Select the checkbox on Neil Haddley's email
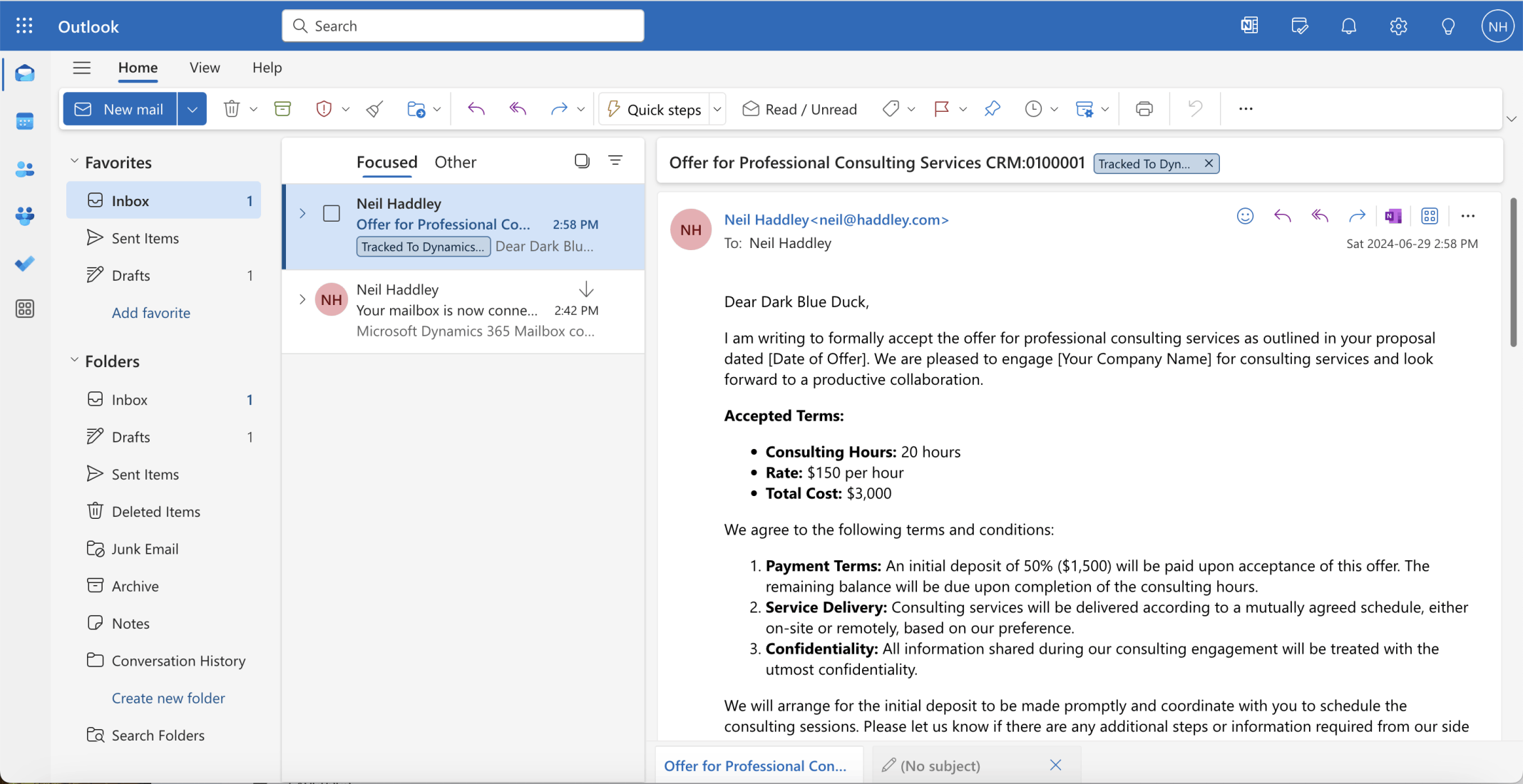 pos(331,212)
